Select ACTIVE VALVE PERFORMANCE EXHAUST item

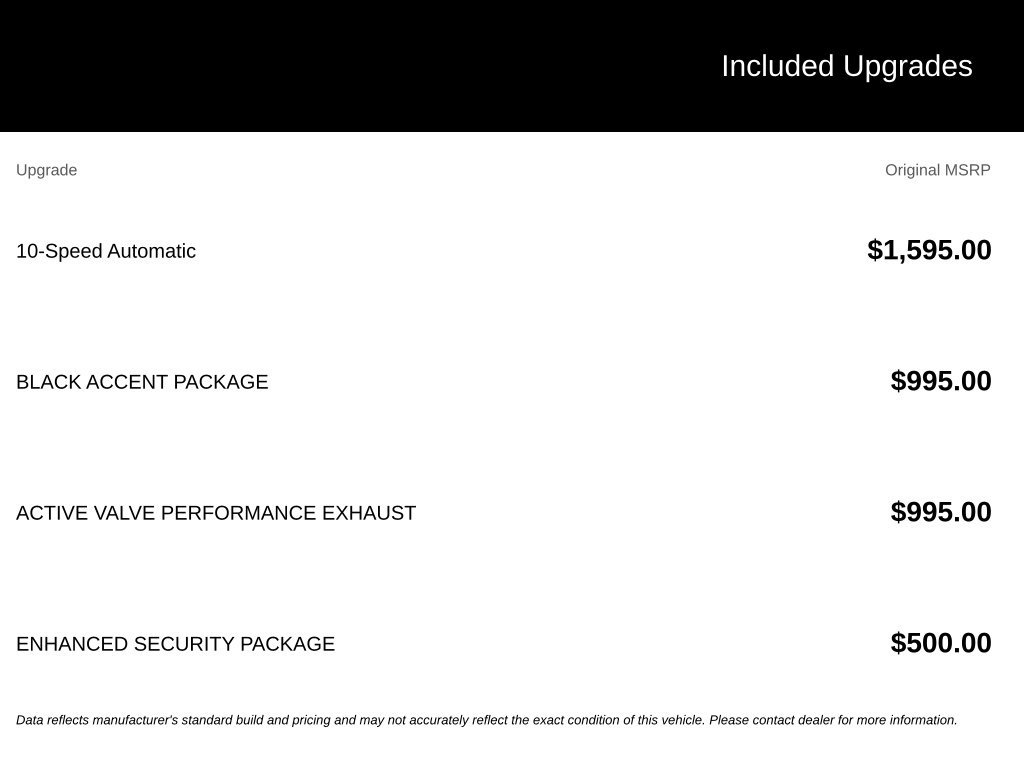(x=216, y=513)
